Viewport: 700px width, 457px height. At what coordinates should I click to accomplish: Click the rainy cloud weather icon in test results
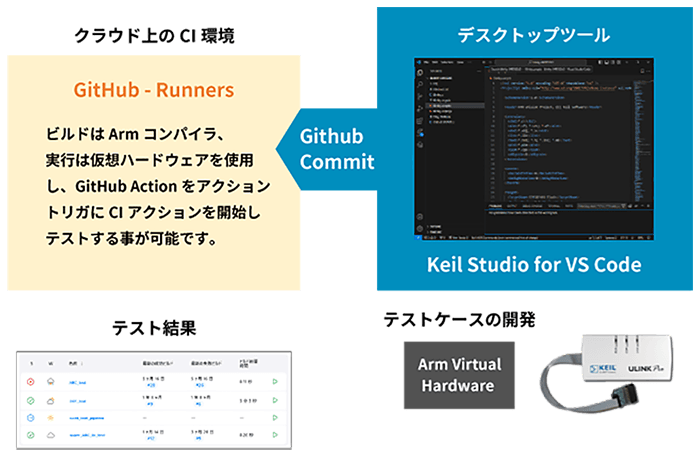(51, 382)
